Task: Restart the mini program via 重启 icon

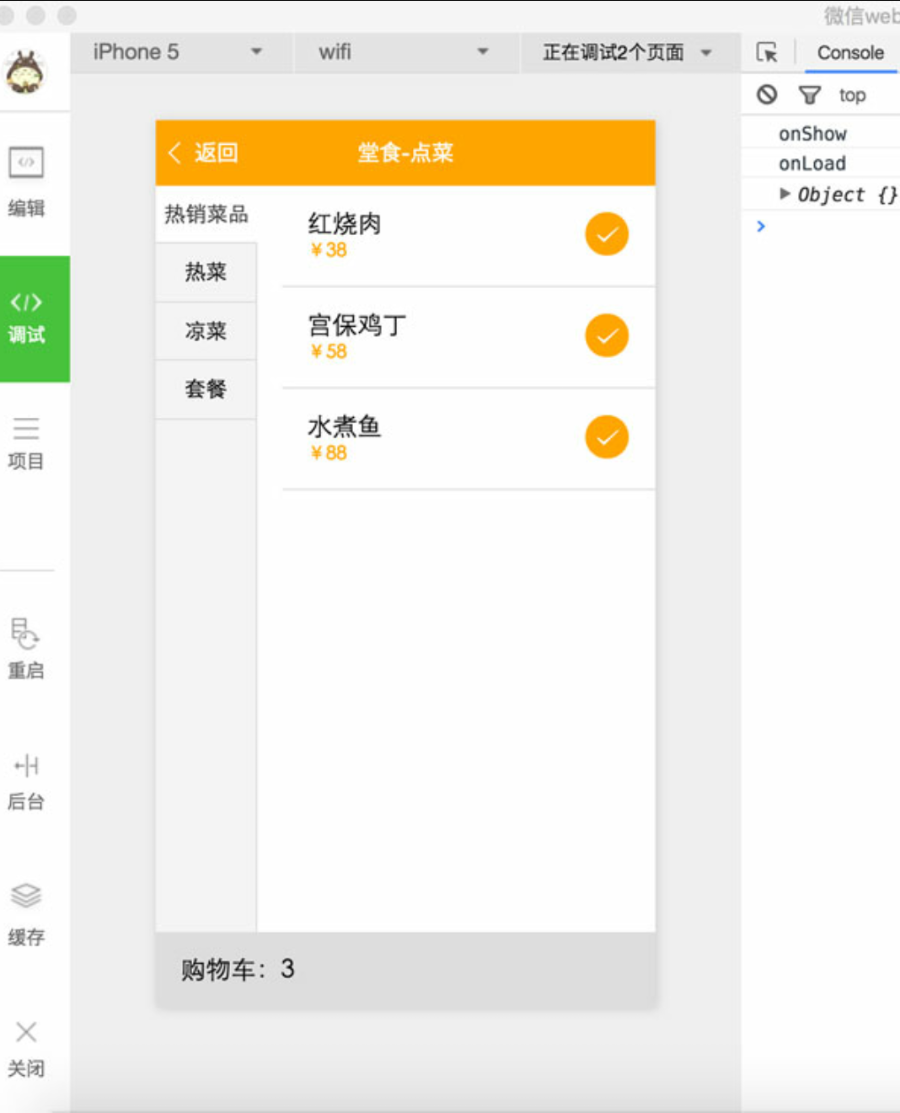Action: pos(27,650)
